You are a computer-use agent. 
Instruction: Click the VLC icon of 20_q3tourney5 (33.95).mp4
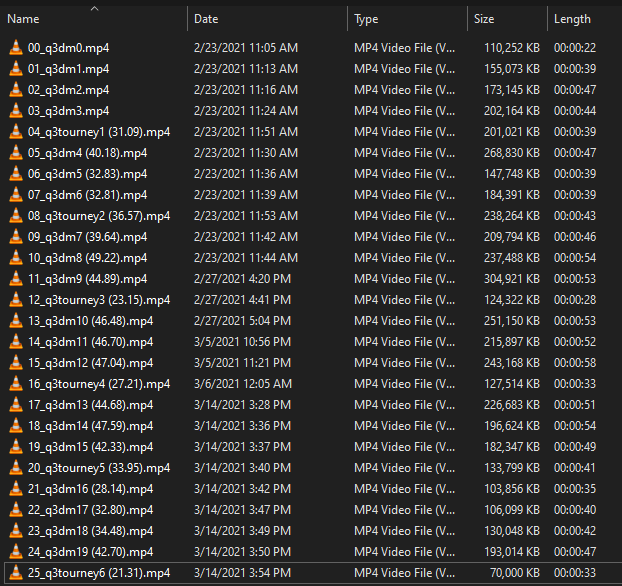tap(16, 468)
